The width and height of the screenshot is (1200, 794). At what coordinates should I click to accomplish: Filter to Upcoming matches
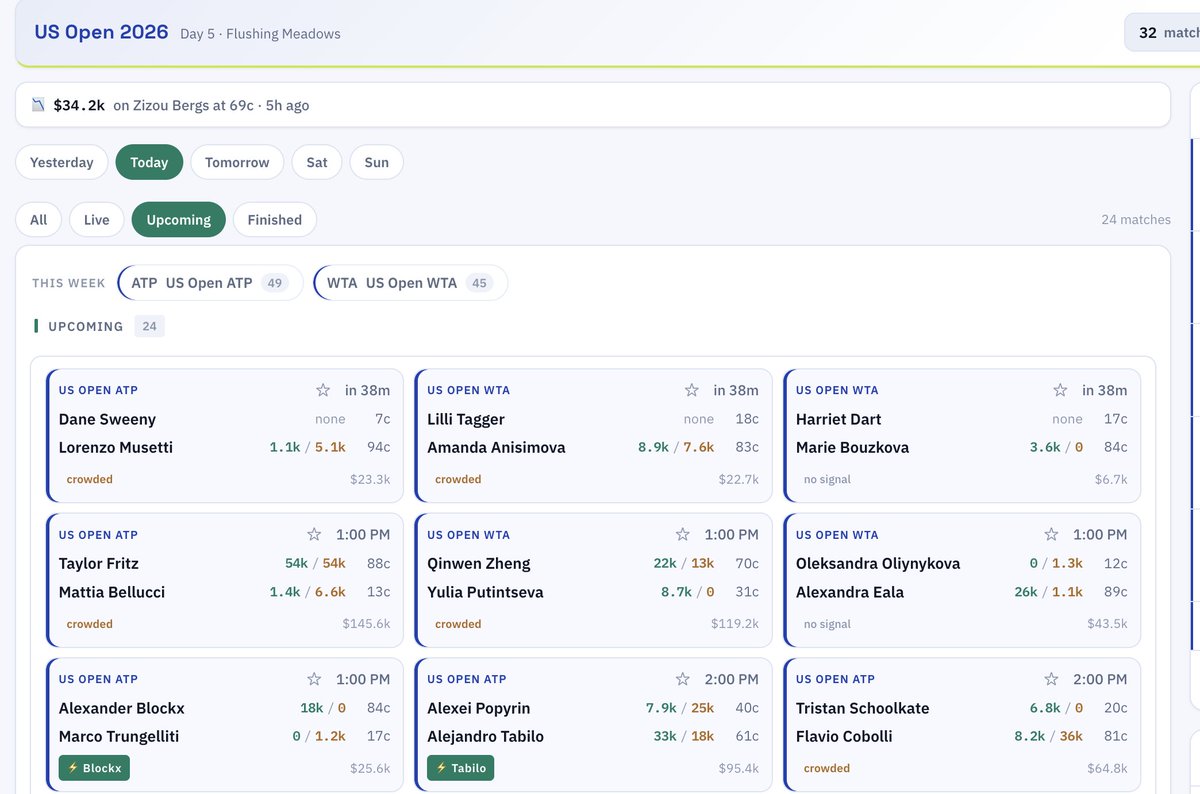[179, 220]
